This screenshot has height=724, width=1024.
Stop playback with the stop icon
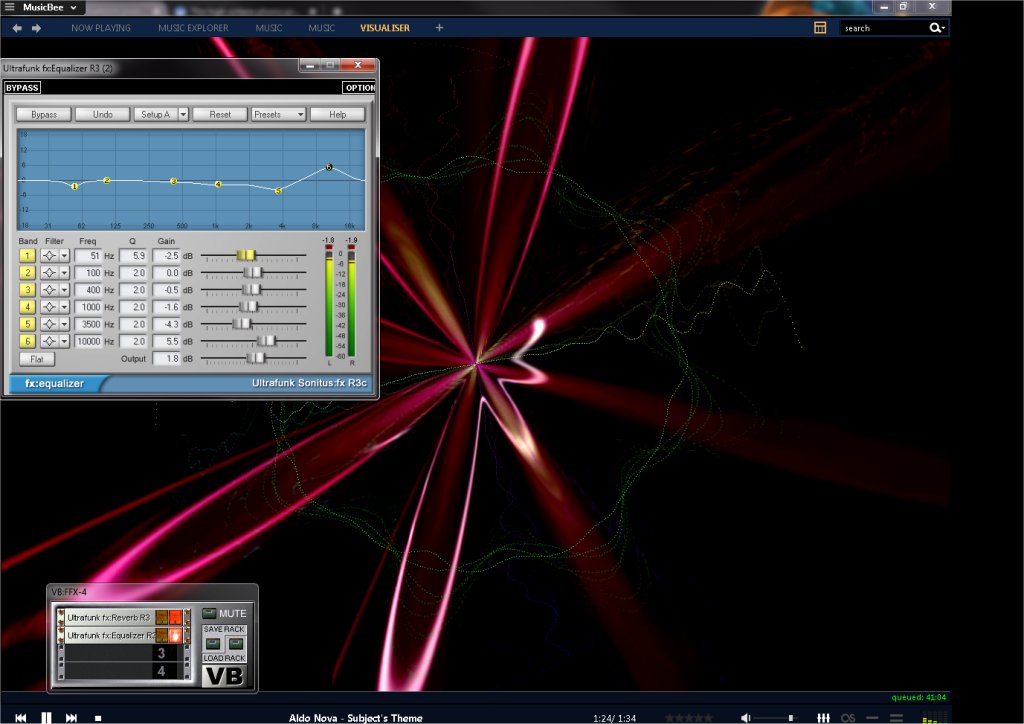tap(98, 718)
